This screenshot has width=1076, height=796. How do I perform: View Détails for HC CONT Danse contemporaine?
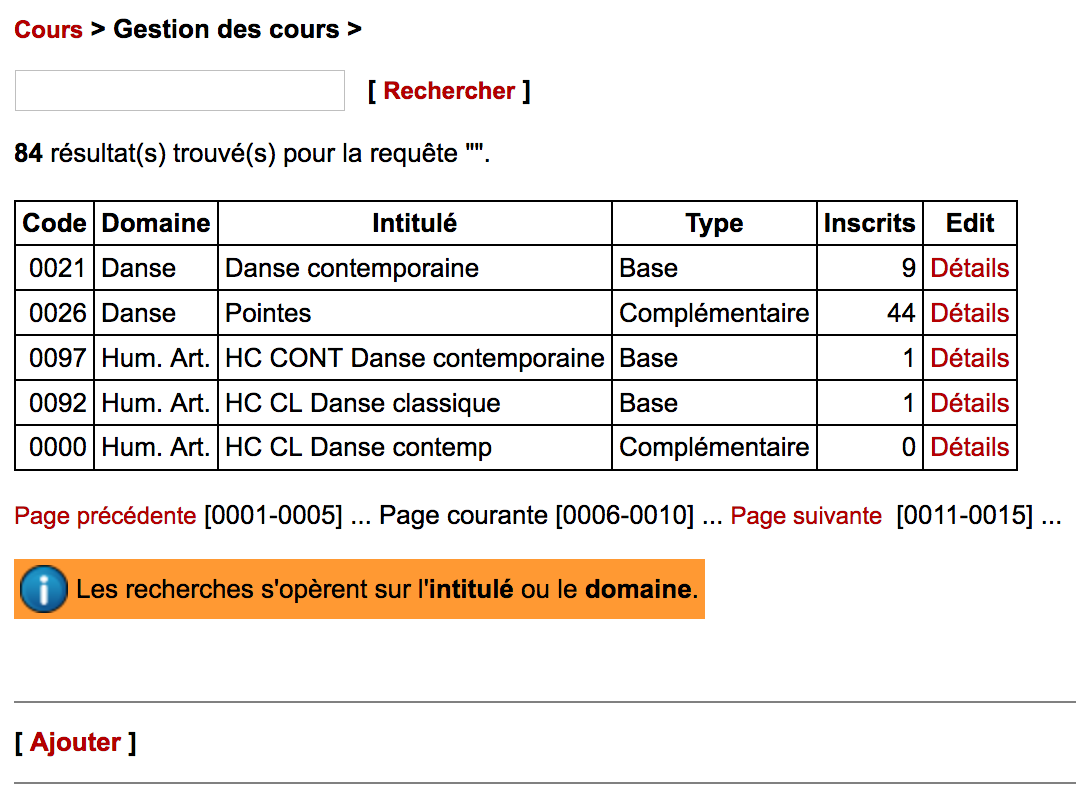click(969, 358)
